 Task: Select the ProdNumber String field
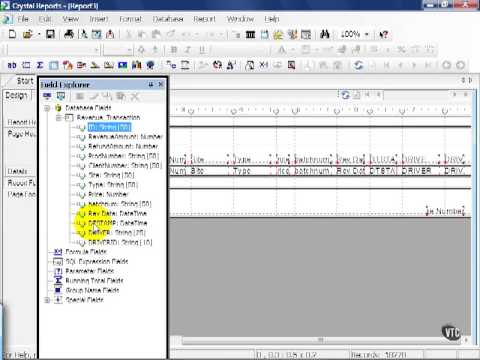pos(123,156)
